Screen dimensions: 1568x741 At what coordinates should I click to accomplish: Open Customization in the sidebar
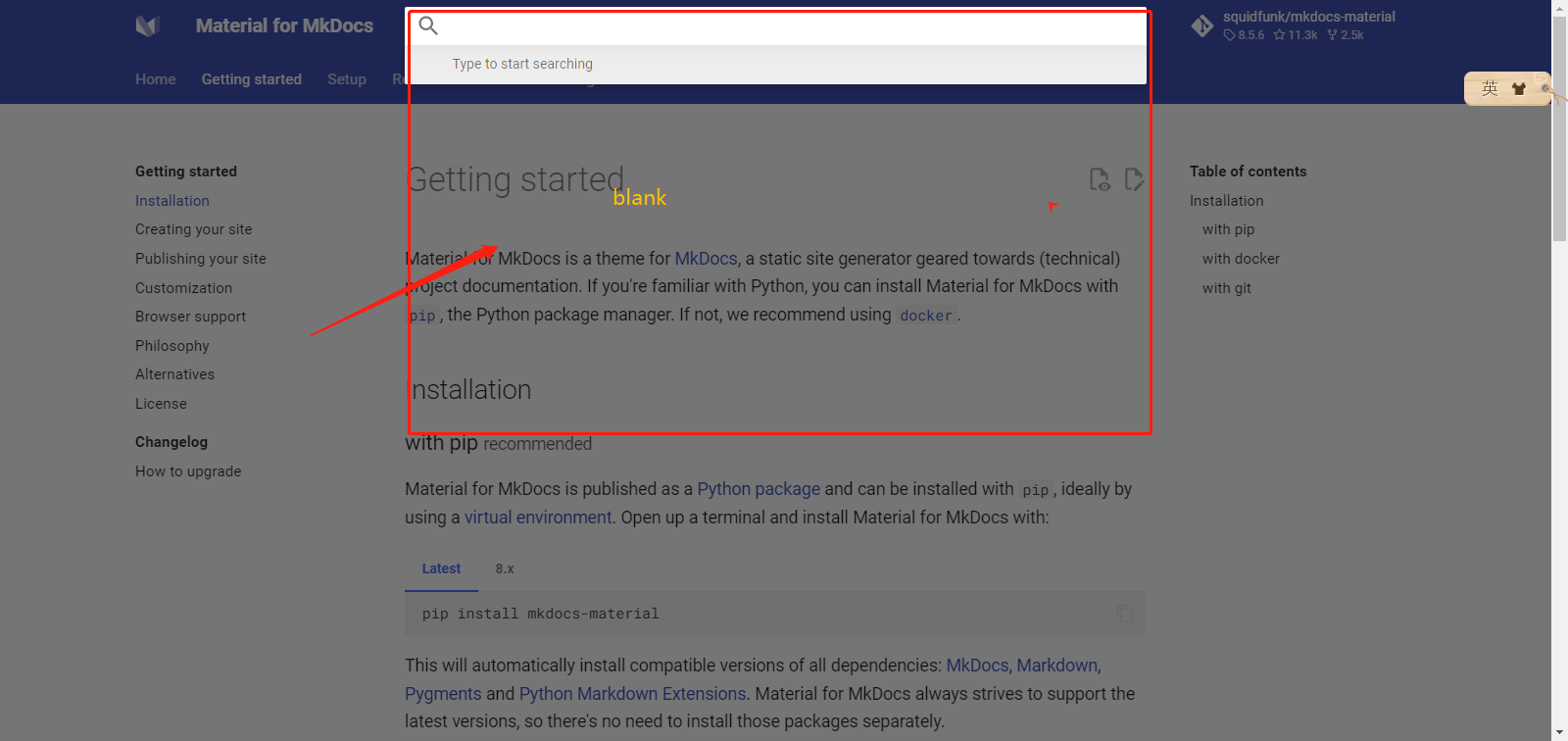pos(184,288)
